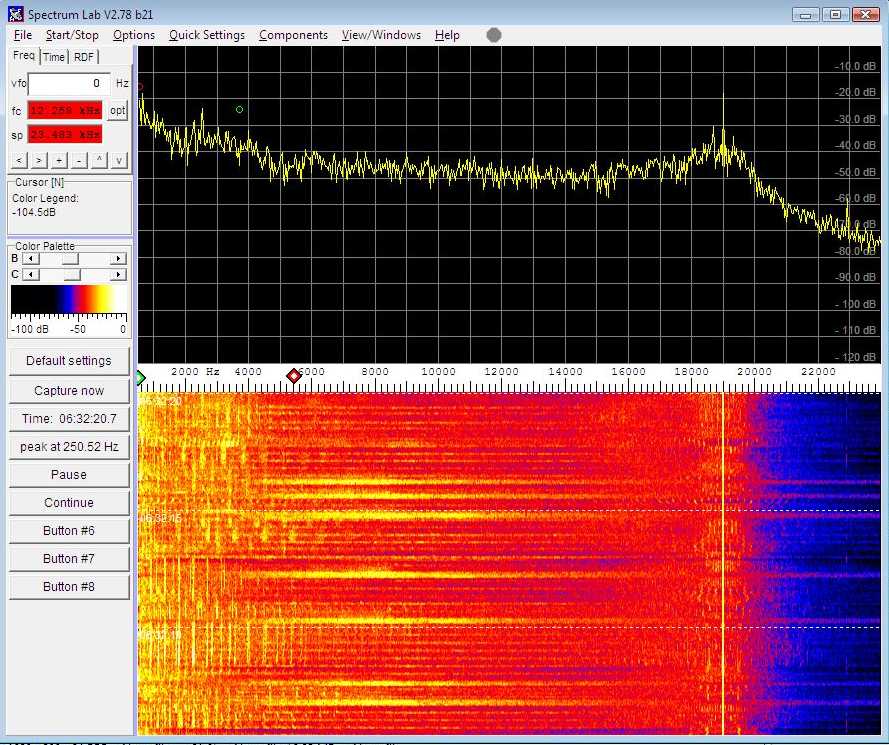The image size is (889, 745).
Task: Click the opt button next to fc
Action: click(x=118, y=110)
